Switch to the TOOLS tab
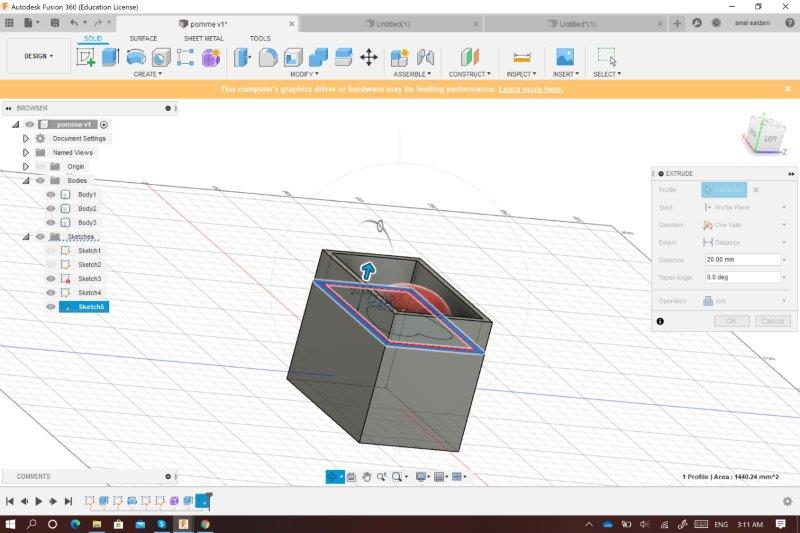 pyautogui.click(x=260, y=38)
